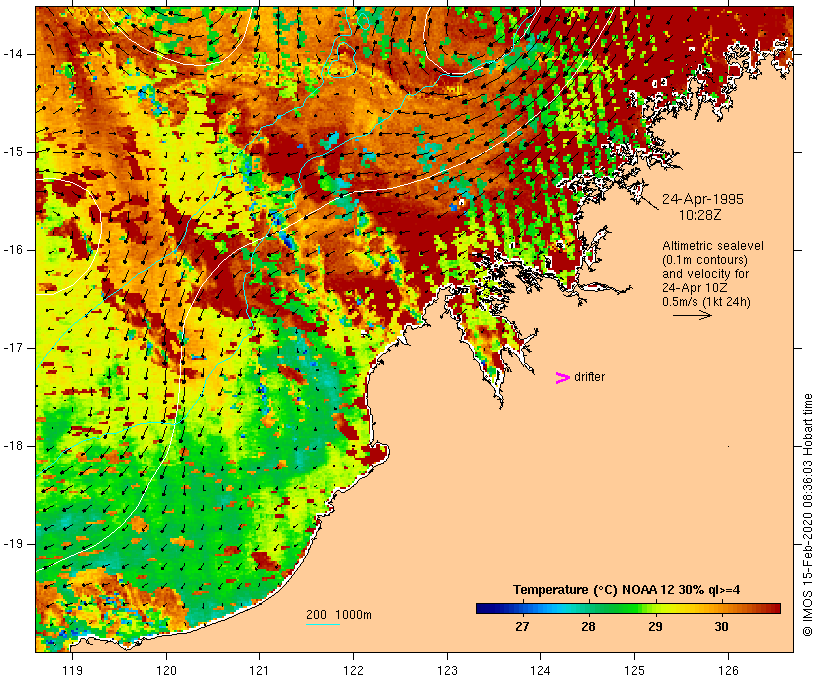
Task: Click the latitude axis label '-14'
Action: 12,54
